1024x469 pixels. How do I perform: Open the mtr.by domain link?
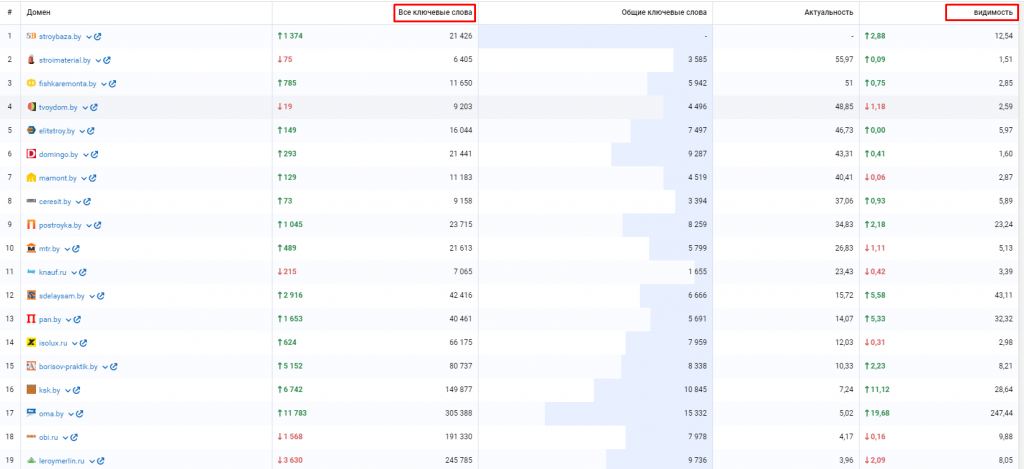(50, 249)
